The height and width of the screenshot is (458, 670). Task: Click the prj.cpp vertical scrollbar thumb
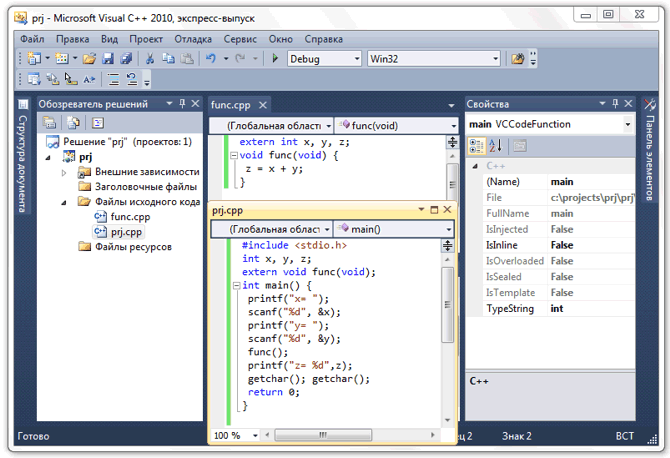tap(447, 305)
